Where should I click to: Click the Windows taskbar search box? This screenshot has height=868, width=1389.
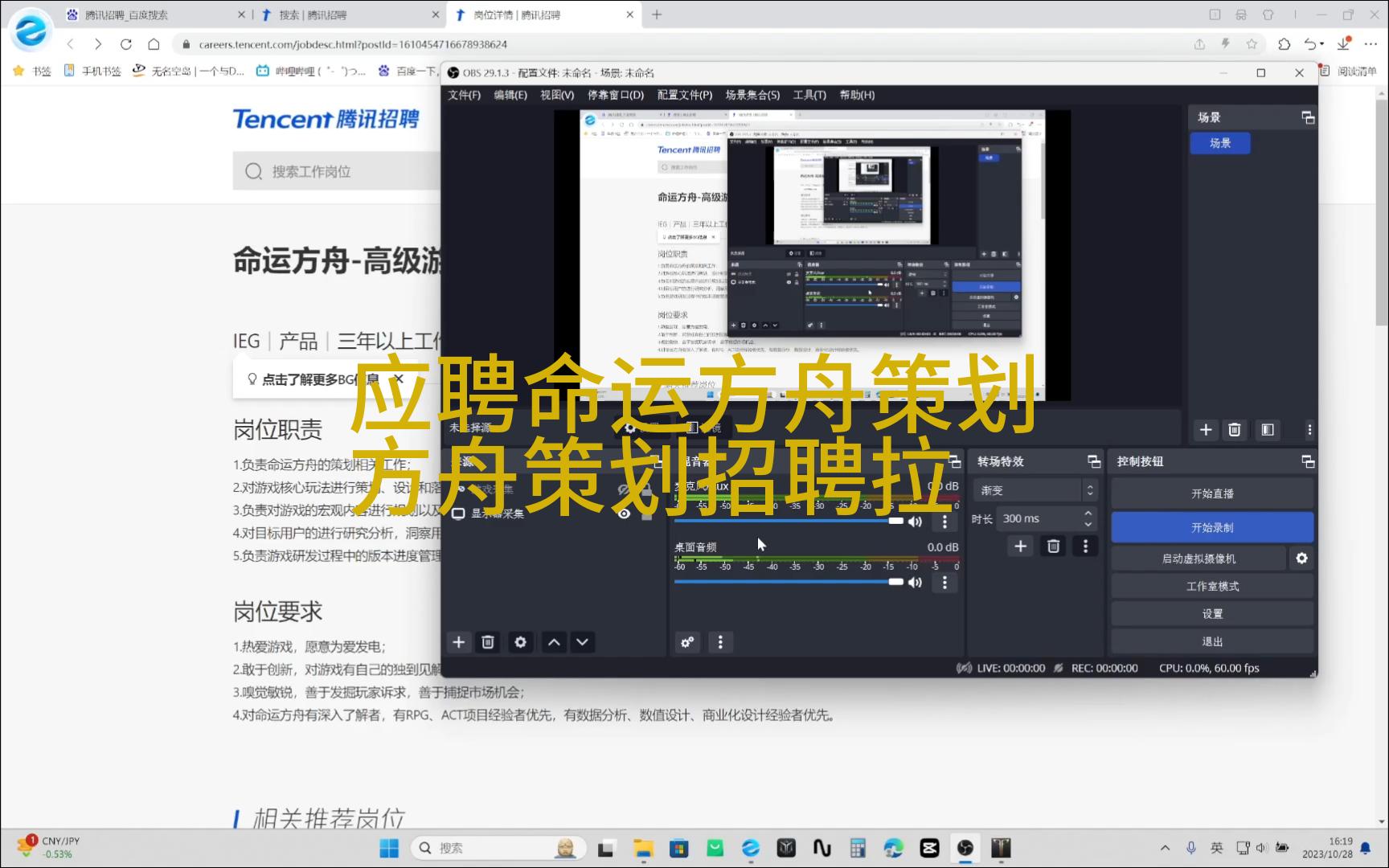pyautogui.click(x=498, y=848)
